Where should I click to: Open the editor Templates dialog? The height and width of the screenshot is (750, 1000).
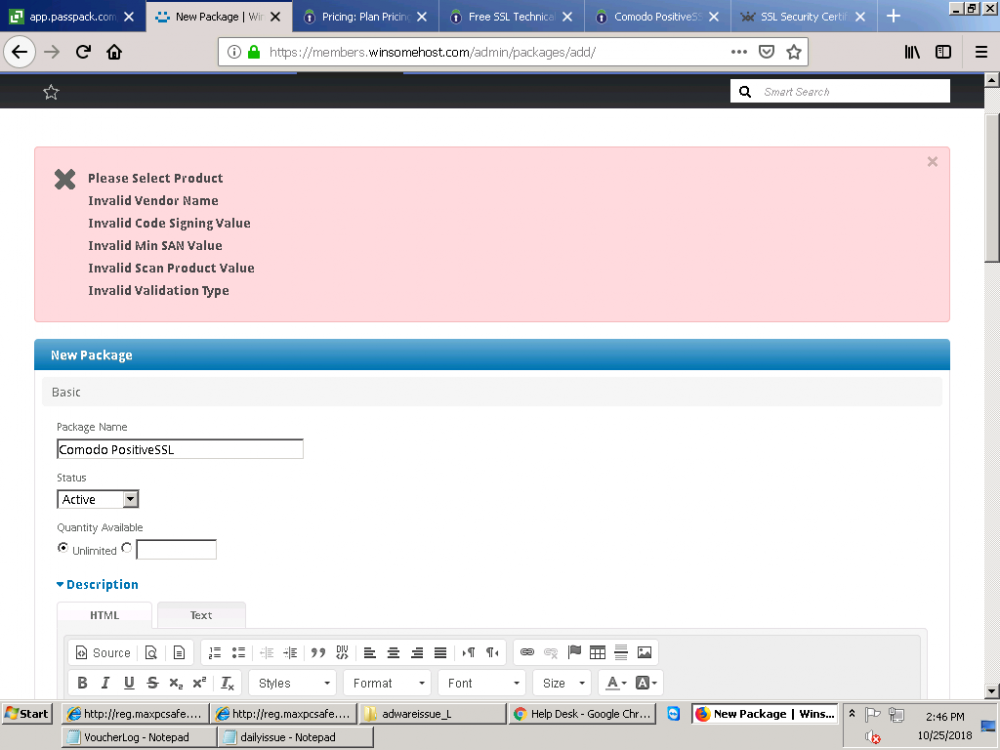179,652
